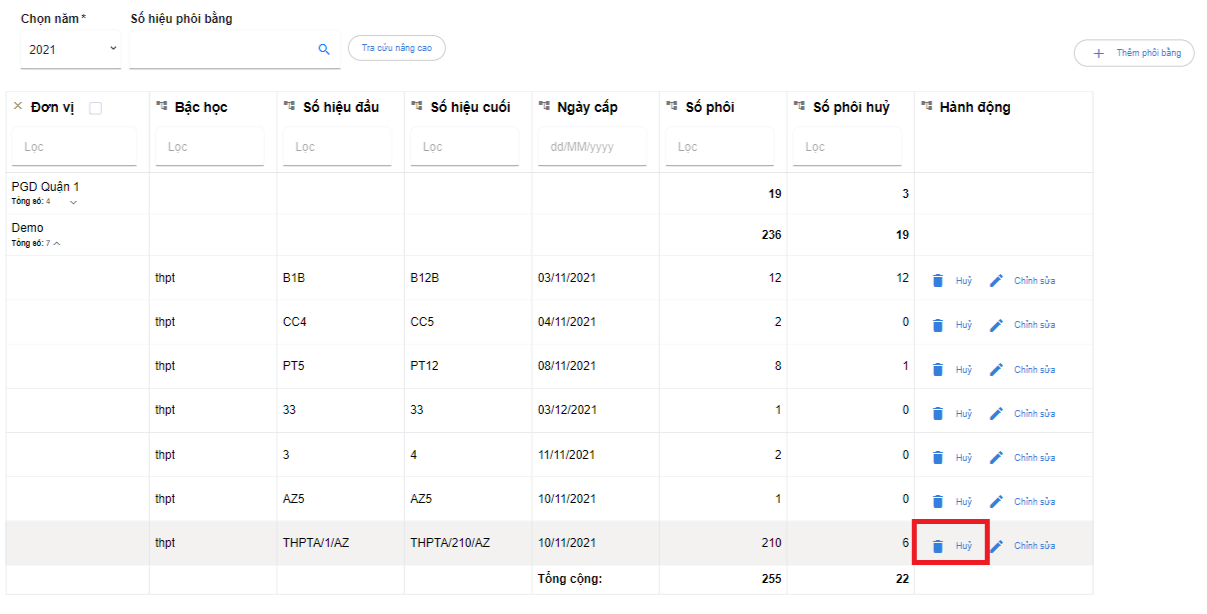Click the trash icon in the B1B row
This screenshot has height=614, width=1207.
click(938, 281)
